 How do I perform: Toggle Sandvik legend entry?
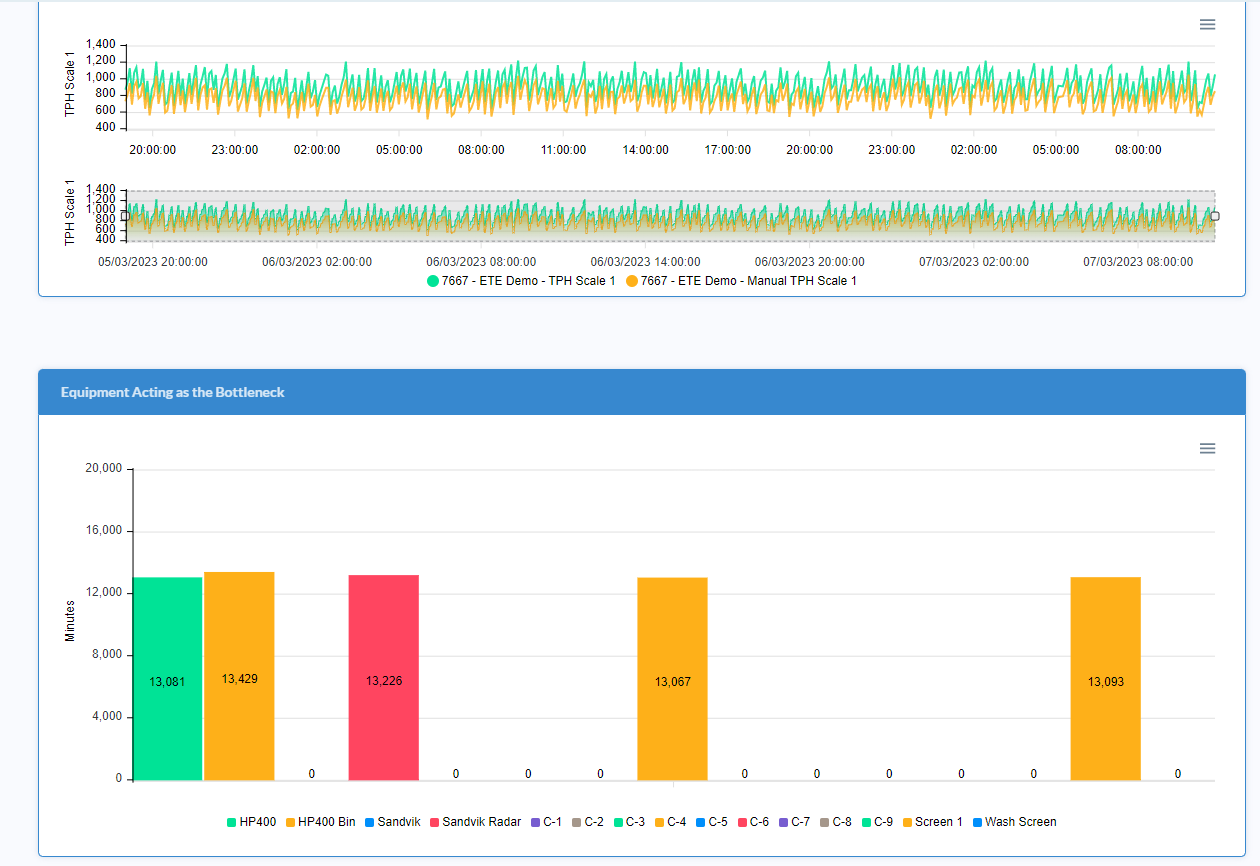[x=392, y=822]
